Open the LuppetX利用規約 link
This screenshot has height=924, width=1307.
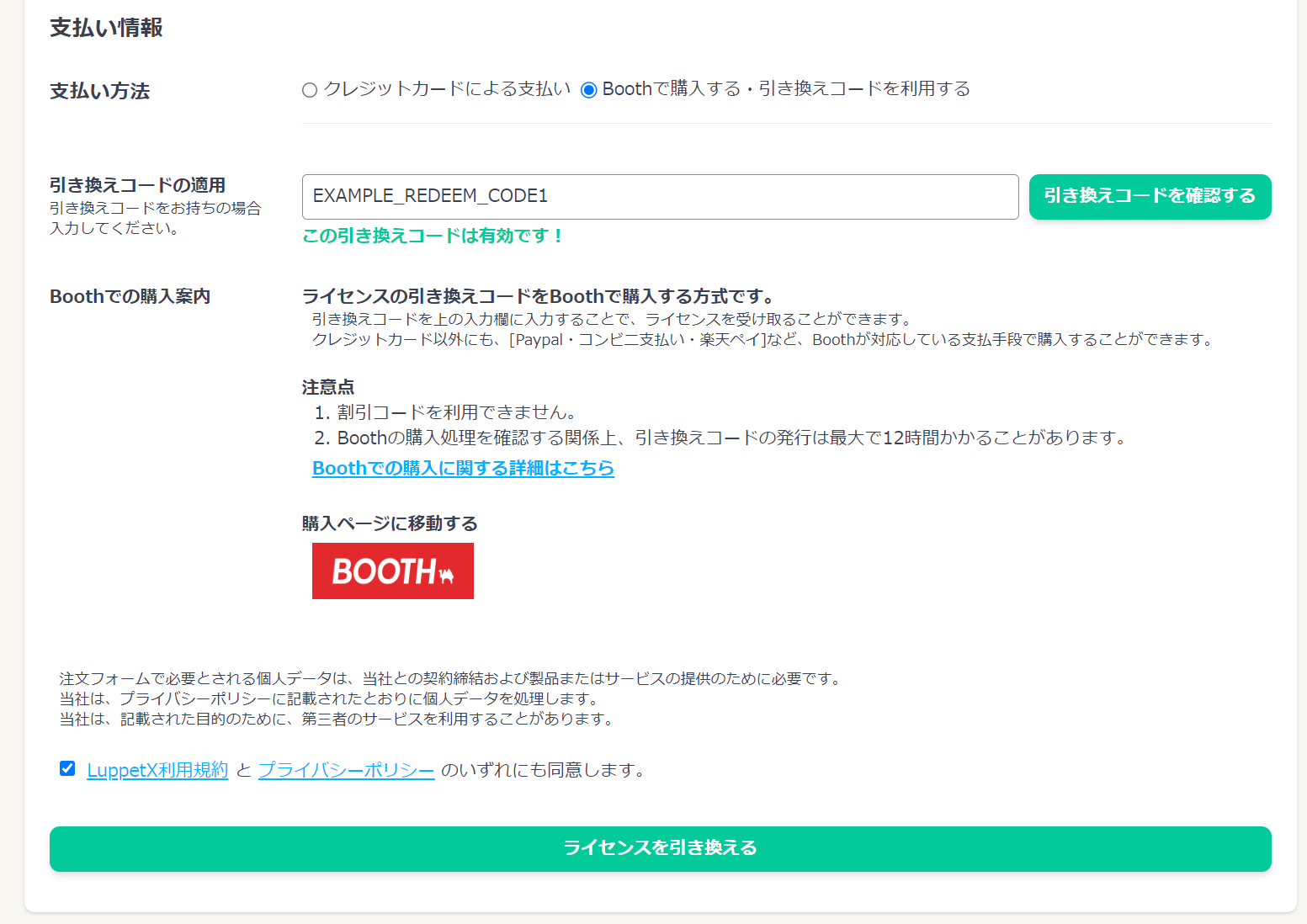pyautogui.click(x=157, y=770)
